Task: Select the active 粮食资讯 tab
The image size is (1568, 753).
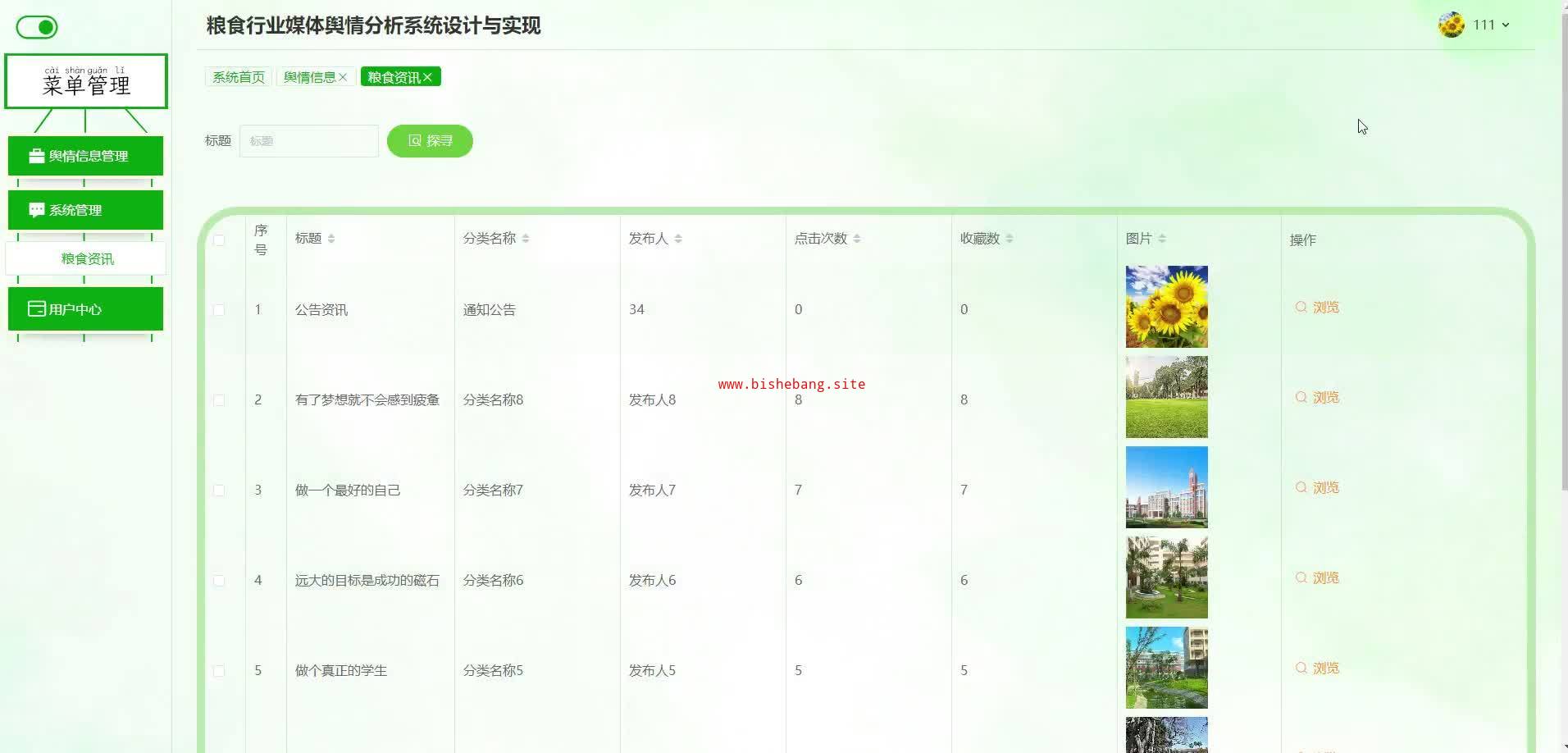Action: pos(394,77)
